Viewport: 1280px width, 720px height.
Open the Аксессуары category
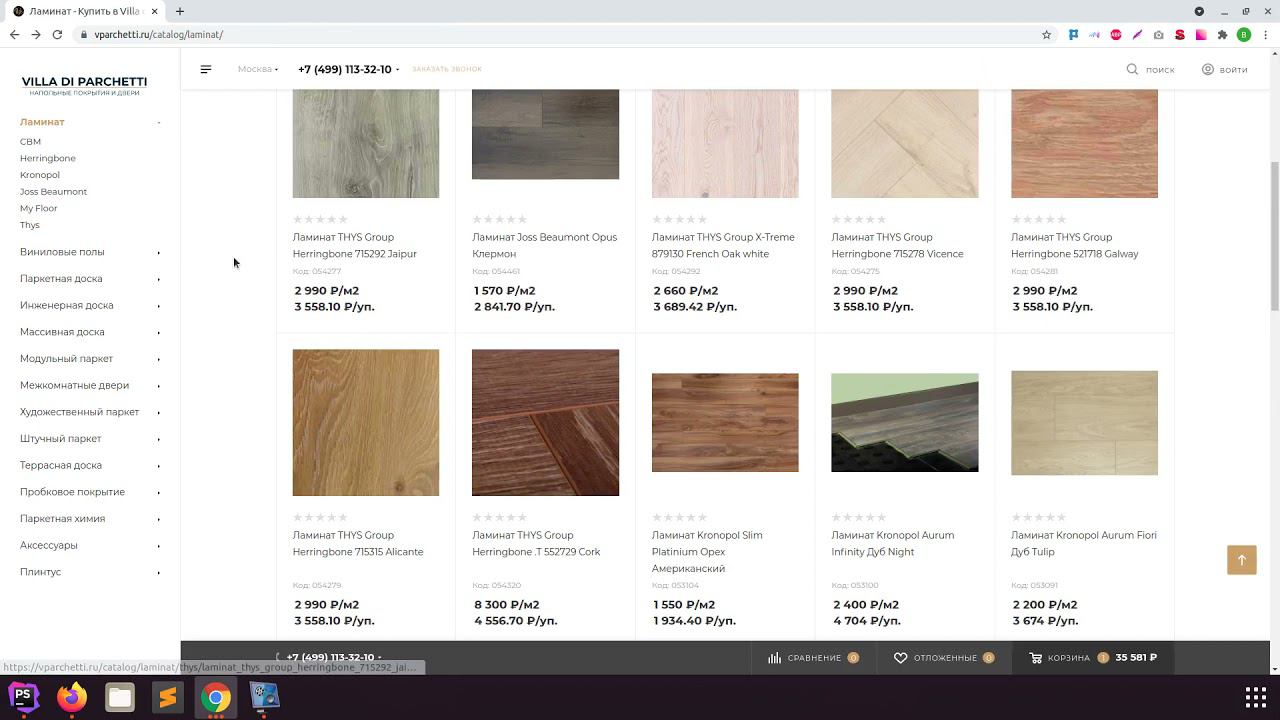pos(49,545)
